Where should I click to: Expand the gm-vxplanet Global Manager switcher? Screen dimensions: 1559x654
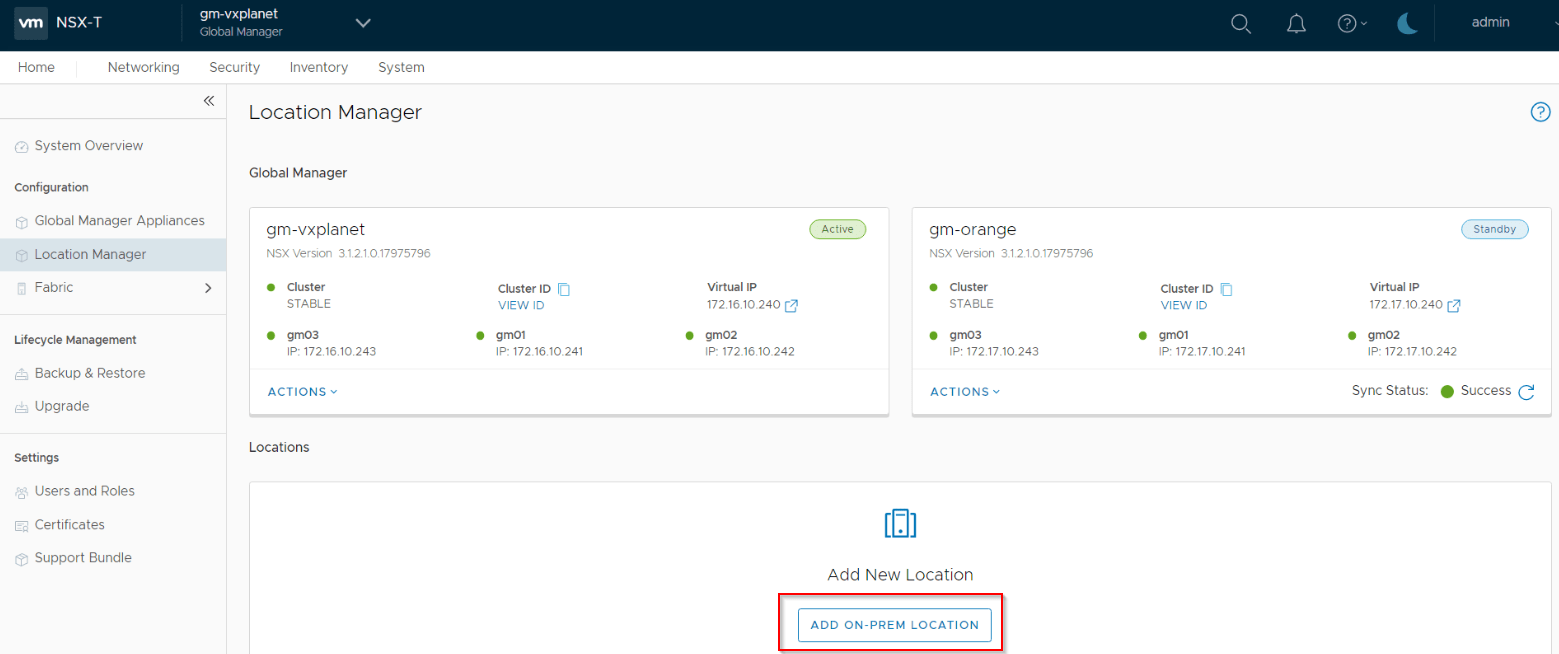(x=363, y=23)
